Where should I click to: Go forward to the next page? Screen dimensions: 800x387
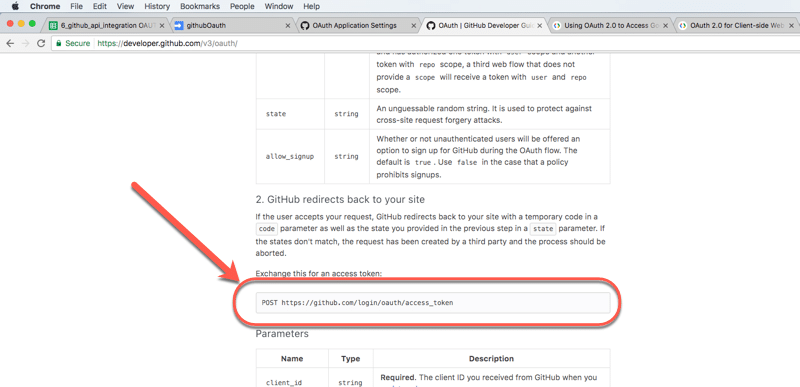pyautogui.click(x=26, y=43)
